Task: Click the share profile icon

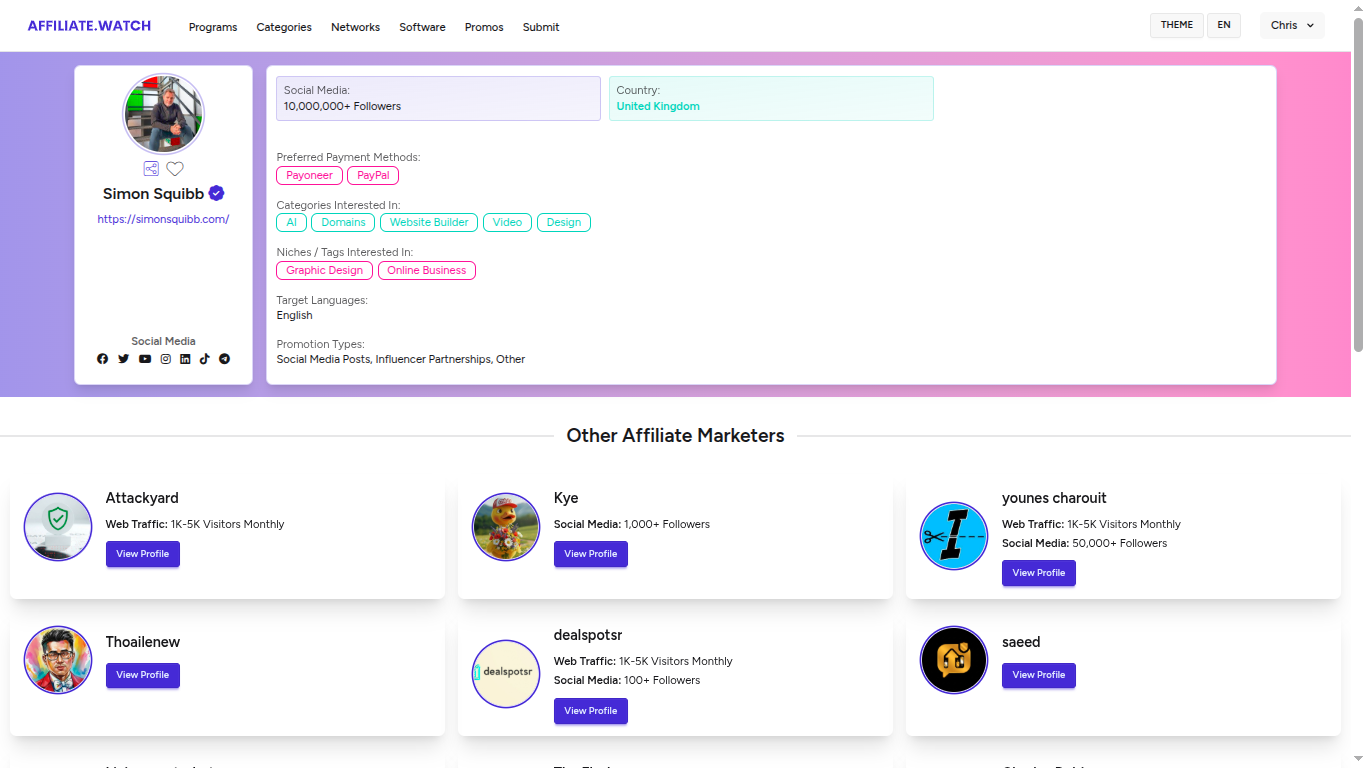Action: pos(151,168)
